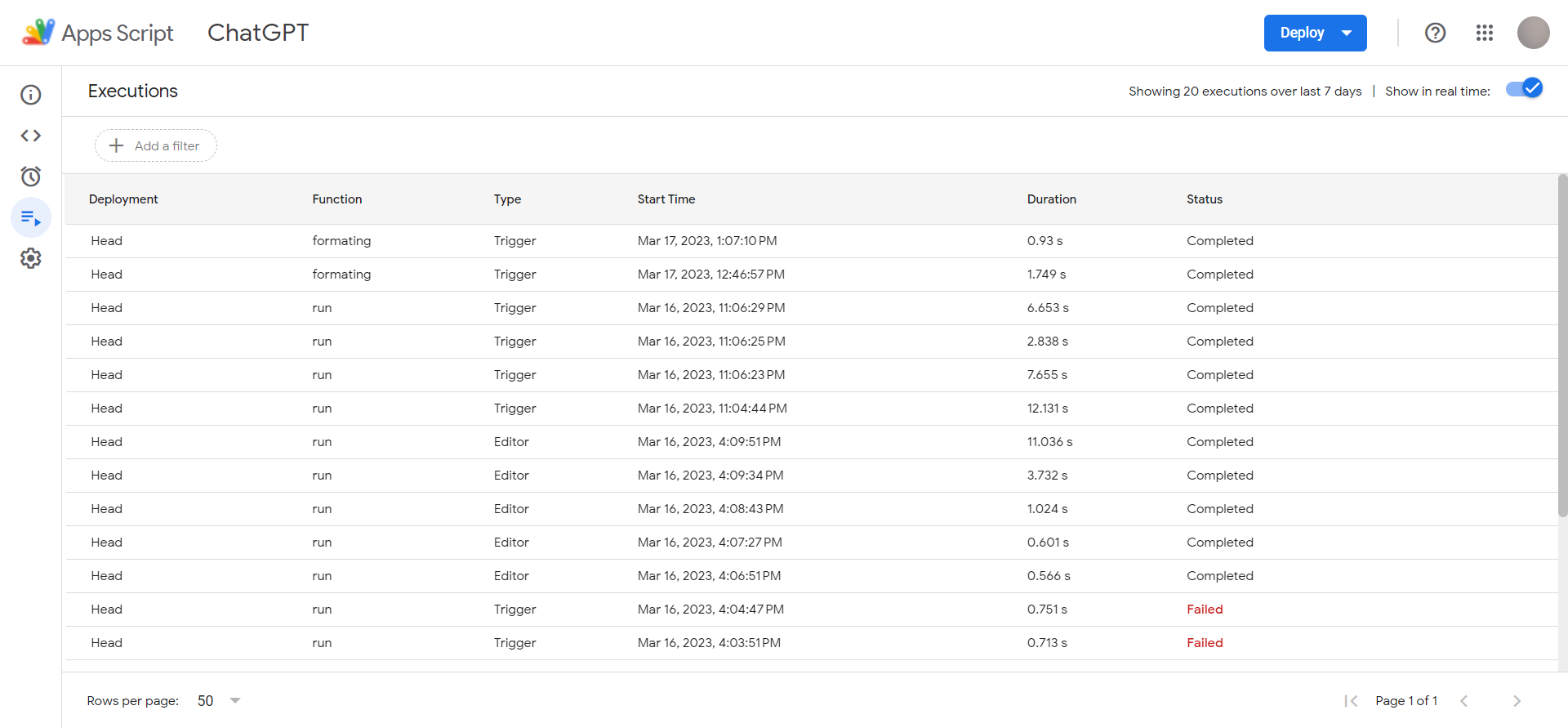Open the execution with duration 7.655 s
1568x728 pixels.
[810, 375]
